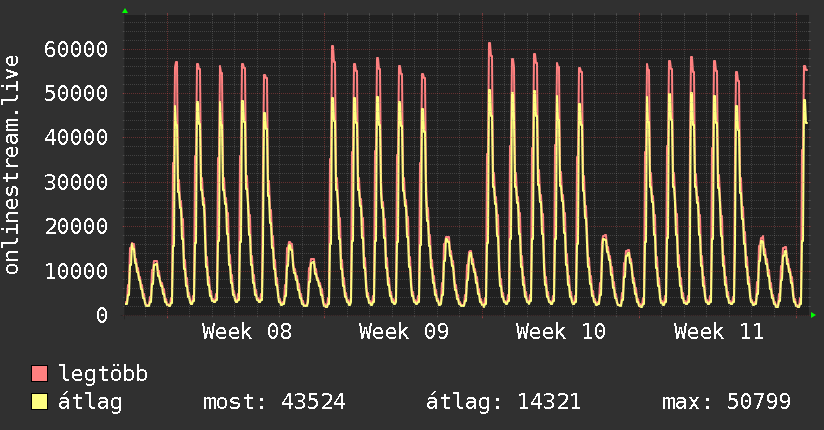
Task: Select the most: 43524 value
Action: 274,402
